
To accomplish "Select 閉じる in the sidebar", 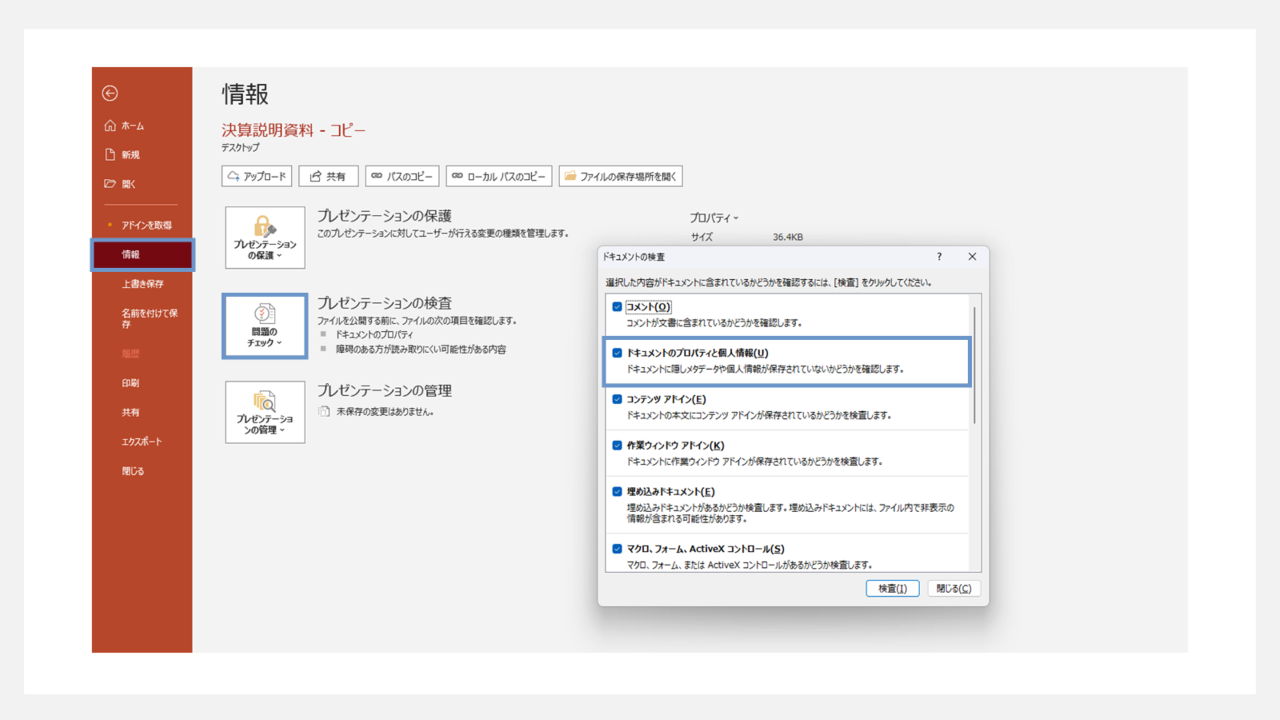I will pos(142,471).
